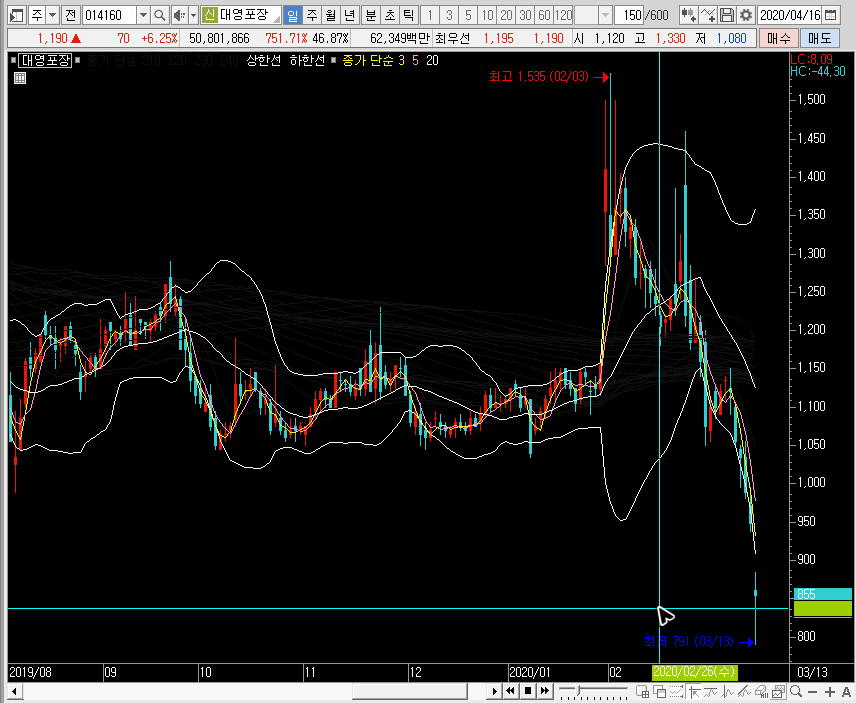Image resolution: width=856 pixels, height=703 pixels.
Task: Select interval 120 button
Action: click(564, 15)
